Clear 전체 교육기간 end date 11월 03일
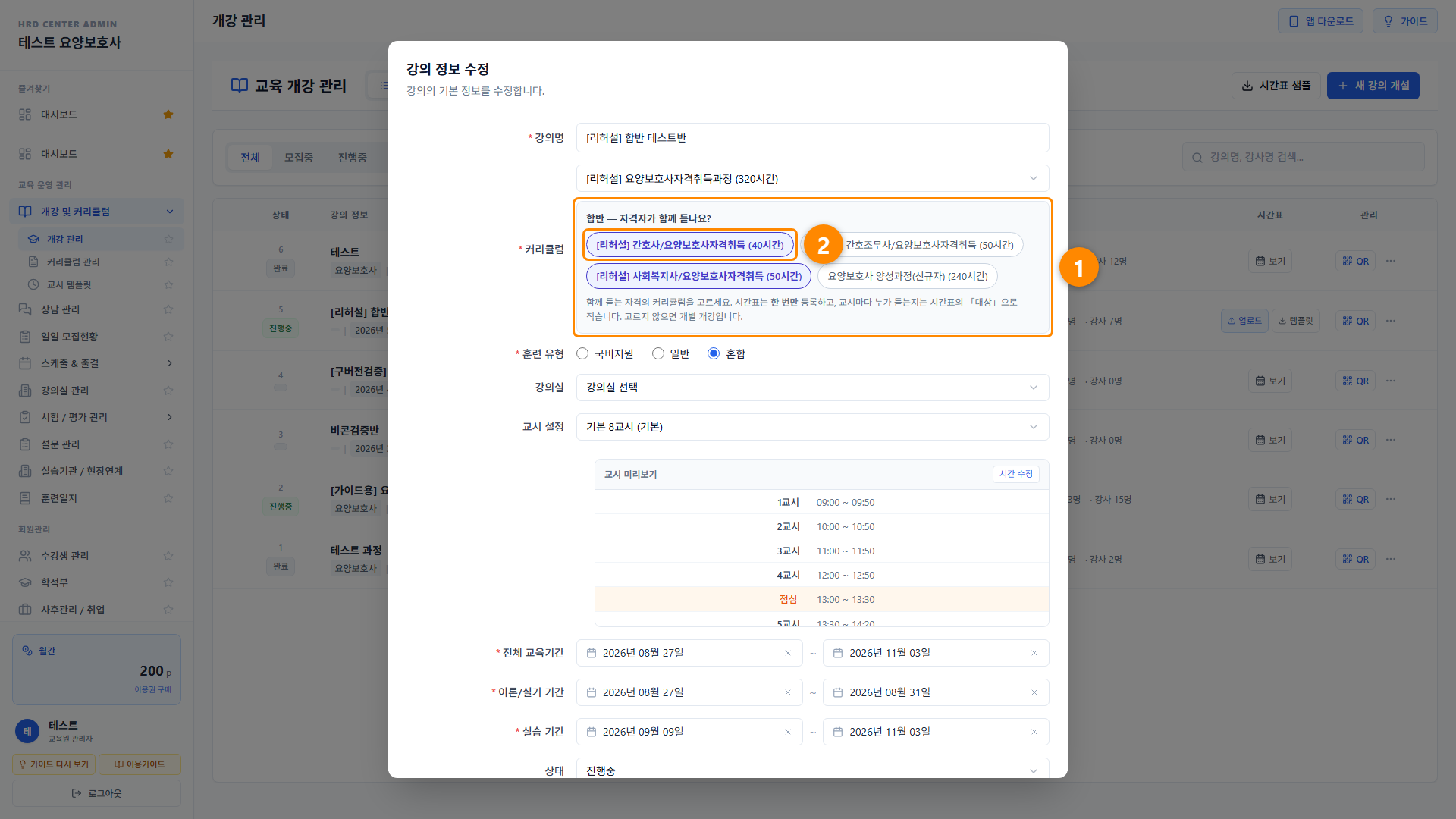The width and height of the screenshot is (1456, 819). [1034, 653]
